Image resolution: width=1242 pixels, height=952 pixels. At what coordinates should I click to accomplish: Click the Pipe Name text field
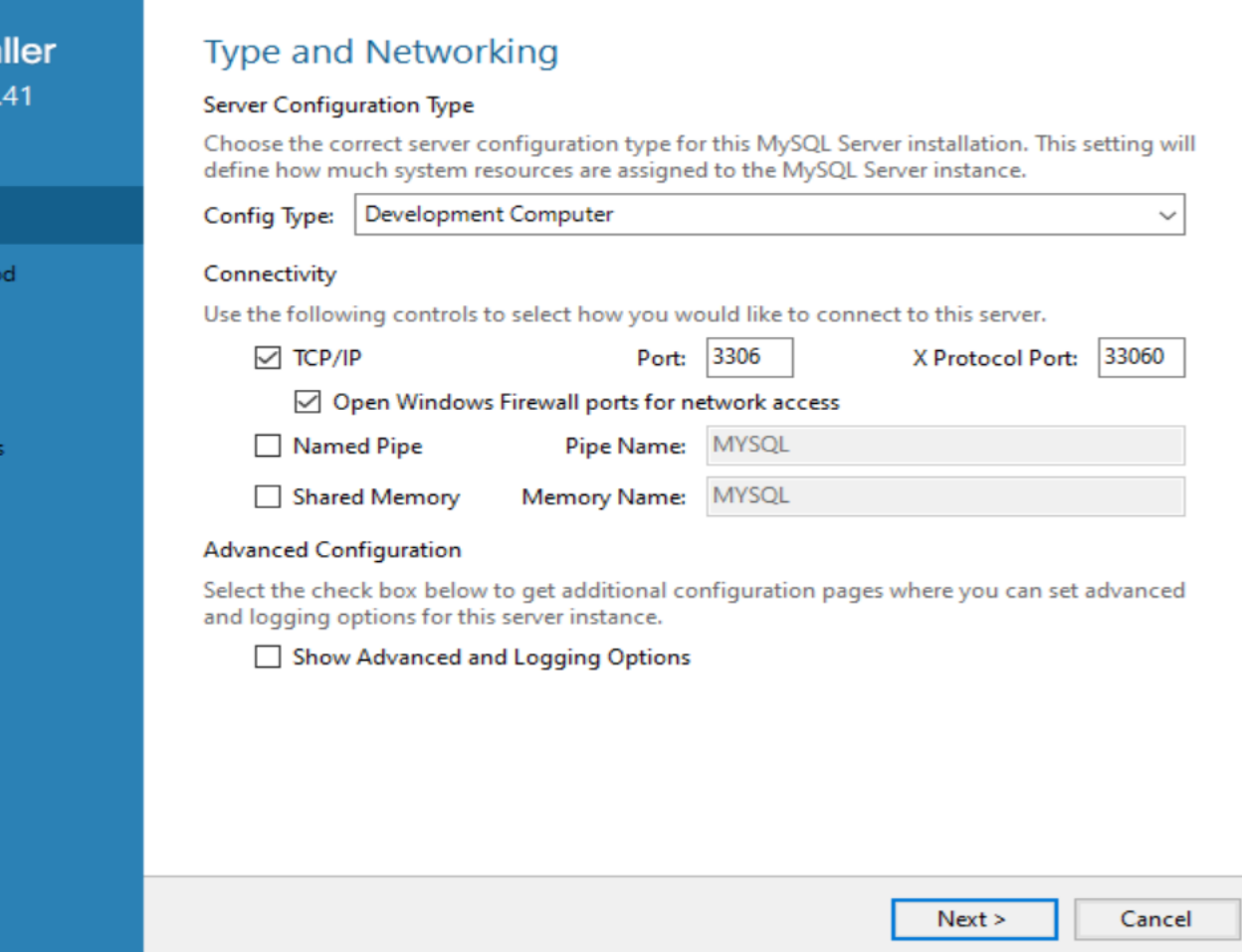pos(944,446)
